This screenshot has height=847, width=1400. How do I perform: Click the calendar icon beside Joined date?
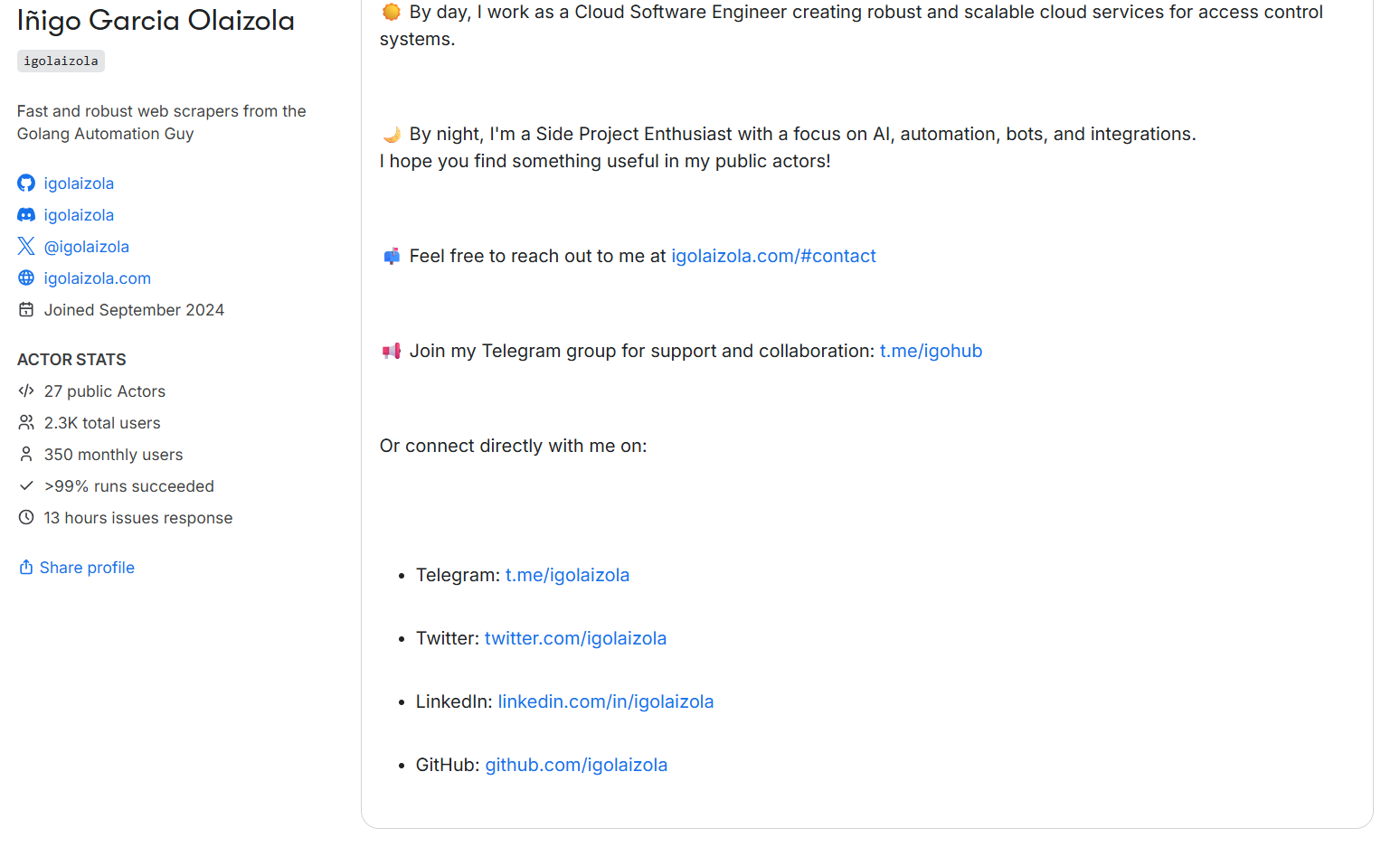coord(26,310)
